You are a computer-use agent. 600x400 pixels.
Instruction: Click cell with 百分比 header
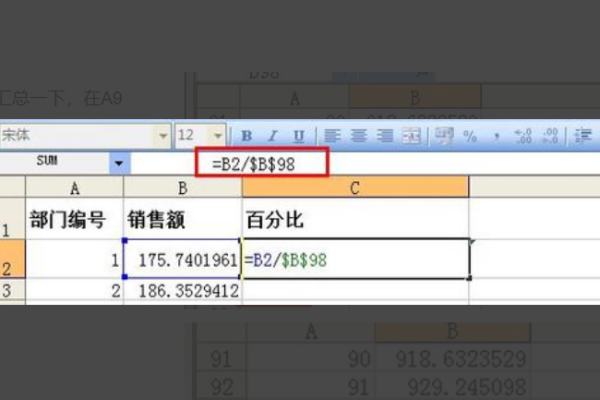[x=355, y=219]
